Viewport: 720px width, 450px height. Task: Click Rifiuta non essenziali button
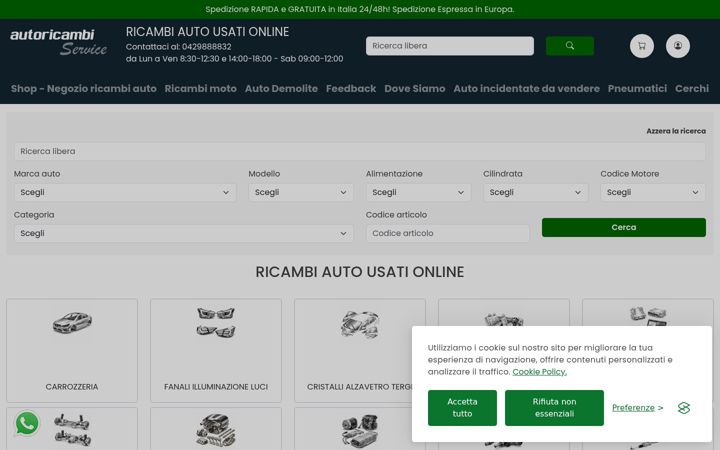tap(554, 408)
